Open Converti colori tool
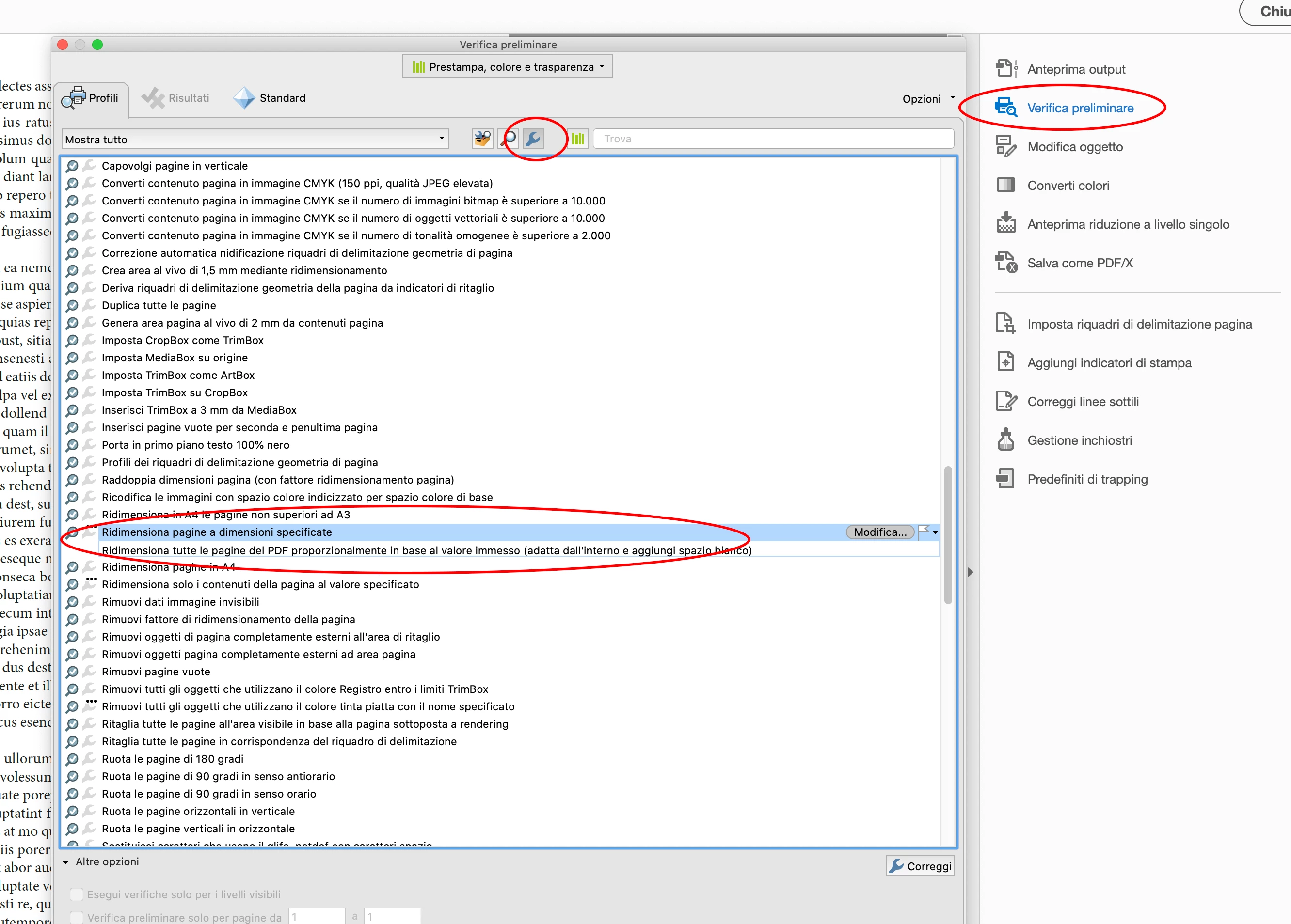The width and height of the screenshot is (1291, 924). point(1068,186)
